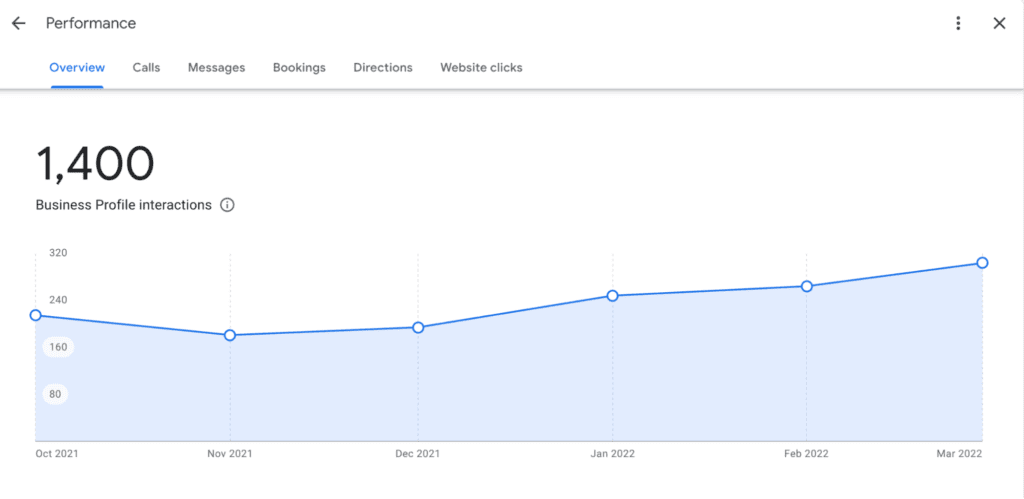Show info about Business Profile interactions
This screenshot has width=1024, height=499.
click(227, 205)
